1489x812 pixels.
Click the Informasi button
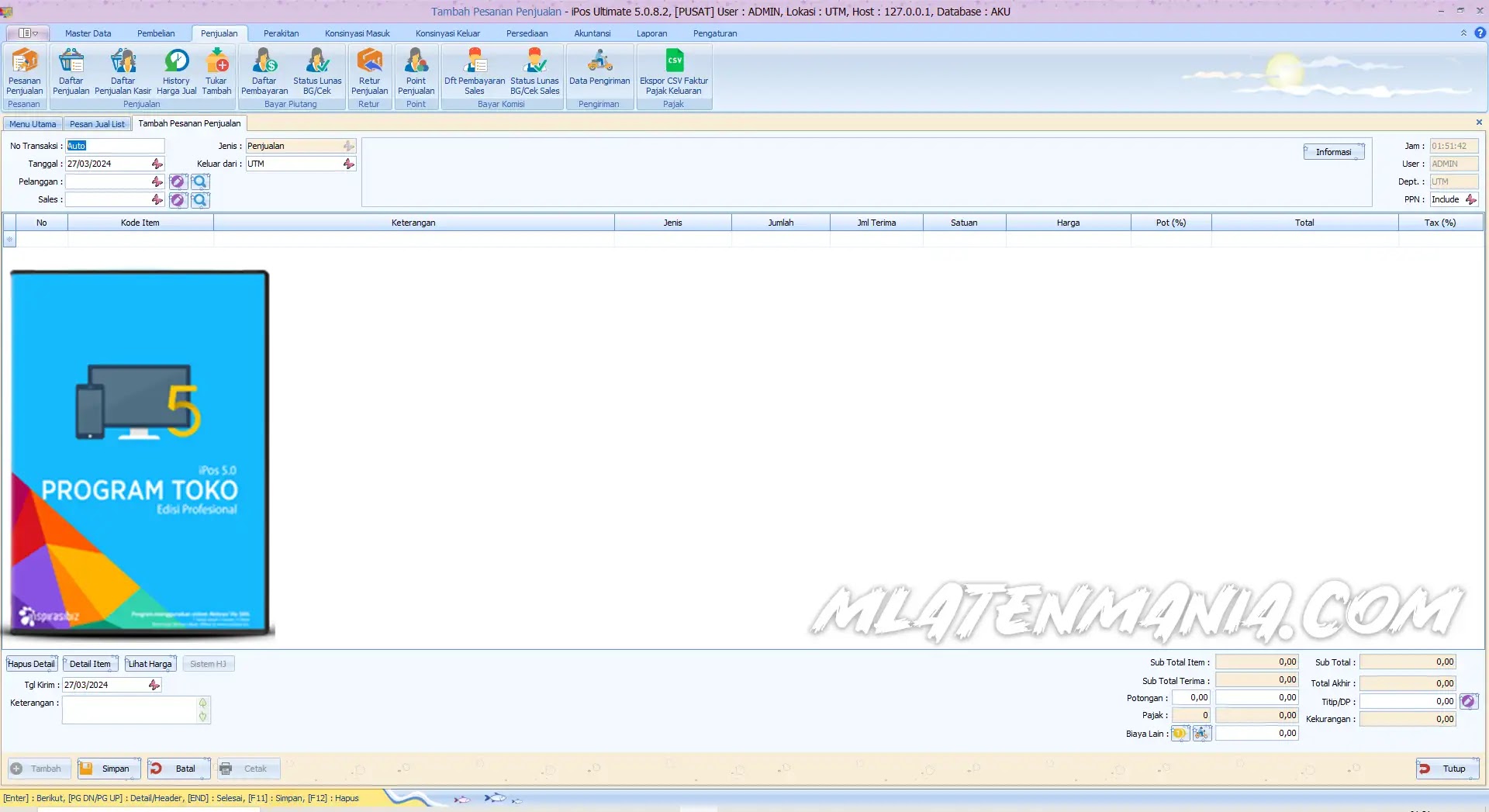pos(1333,152)
